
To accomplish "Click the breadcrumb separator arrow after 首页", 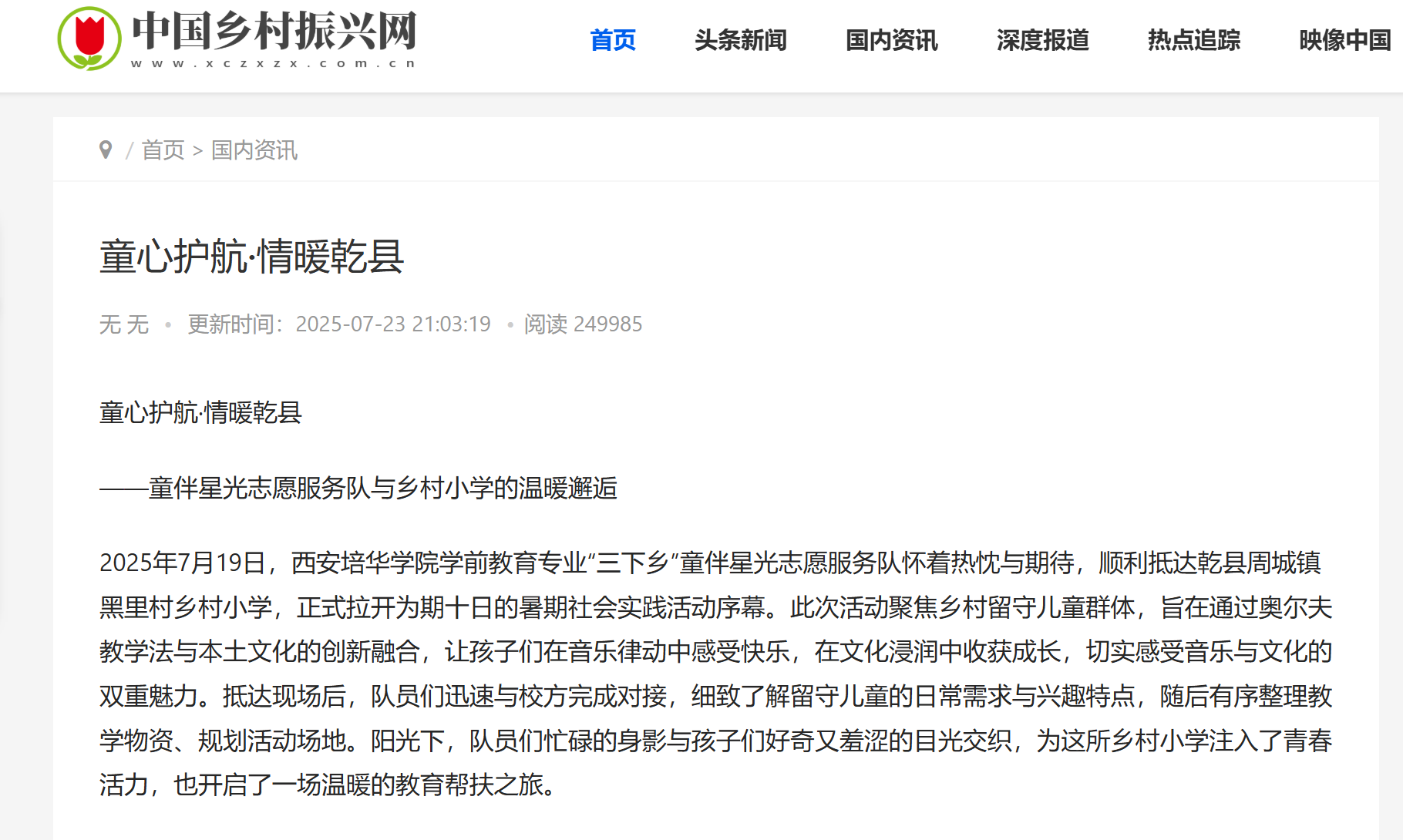I will click(197, 151).
